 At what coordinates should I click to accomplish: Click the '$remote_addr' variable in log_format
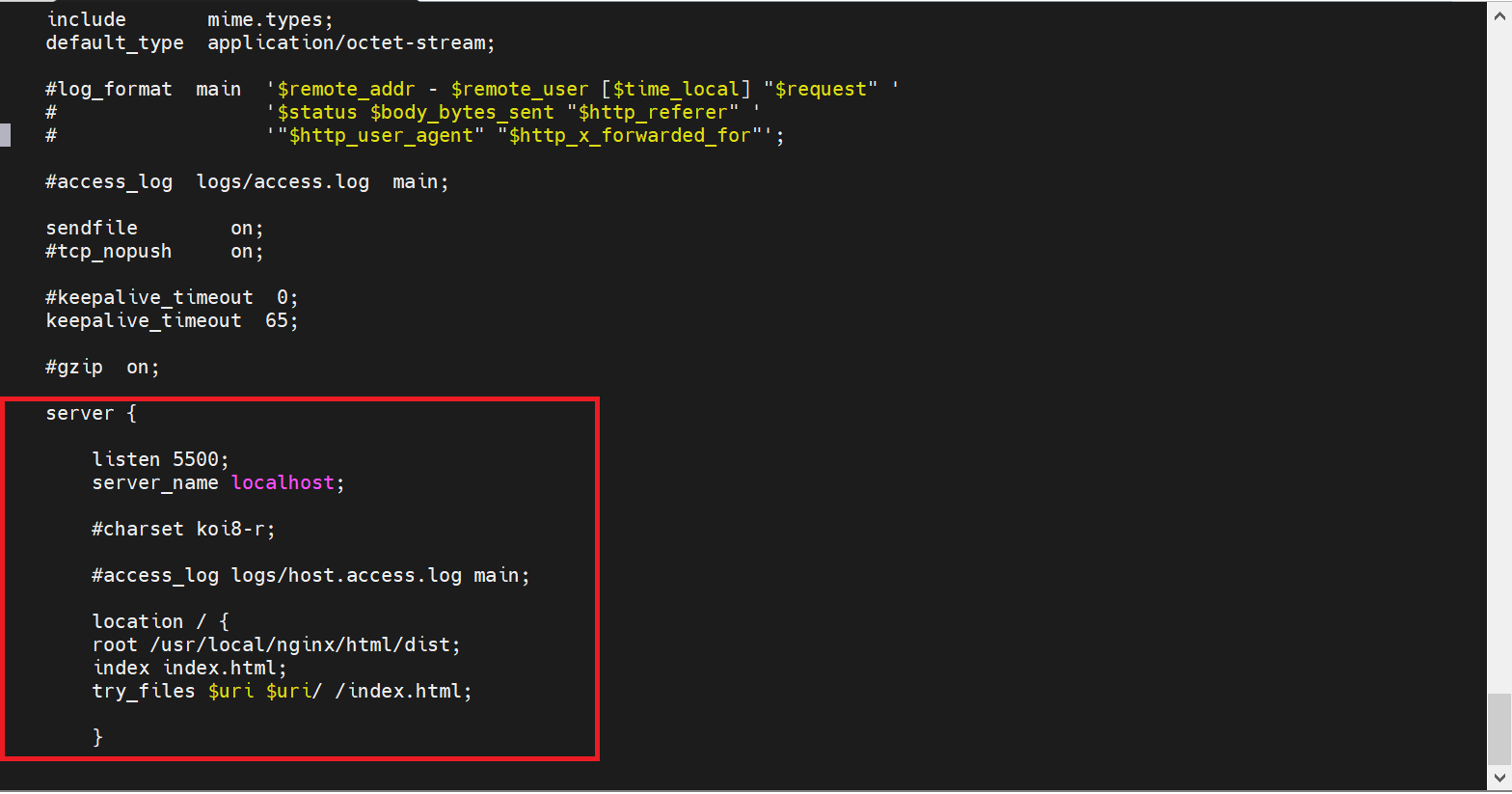(346, 89)
